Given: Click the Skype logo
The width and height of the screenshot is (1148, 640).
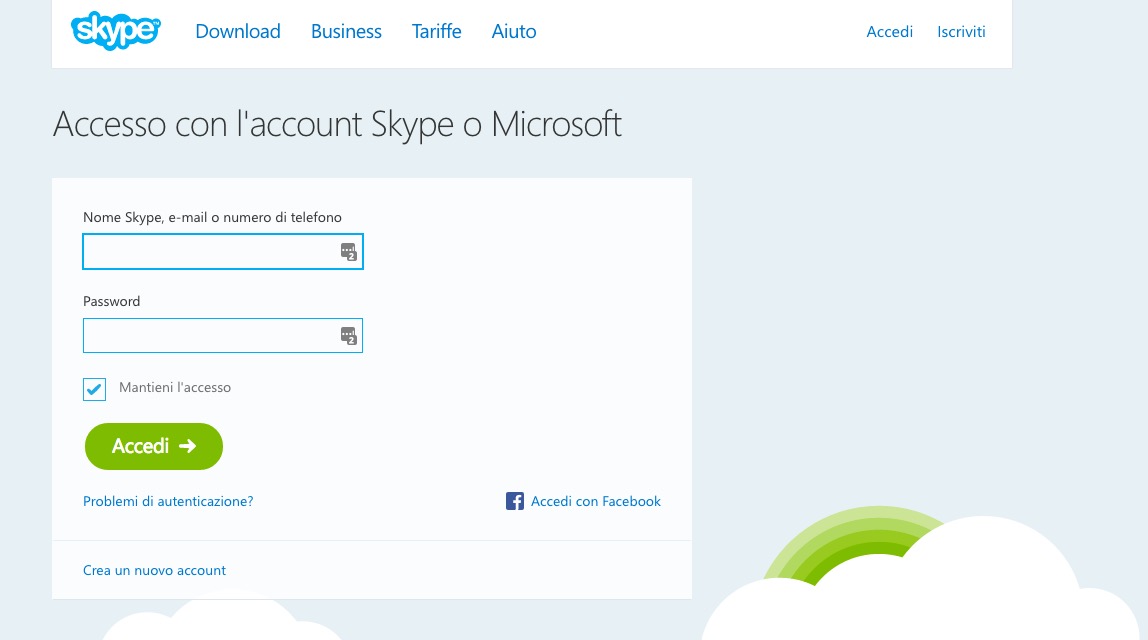Looking at the screenshot, I should pos(115,31).
